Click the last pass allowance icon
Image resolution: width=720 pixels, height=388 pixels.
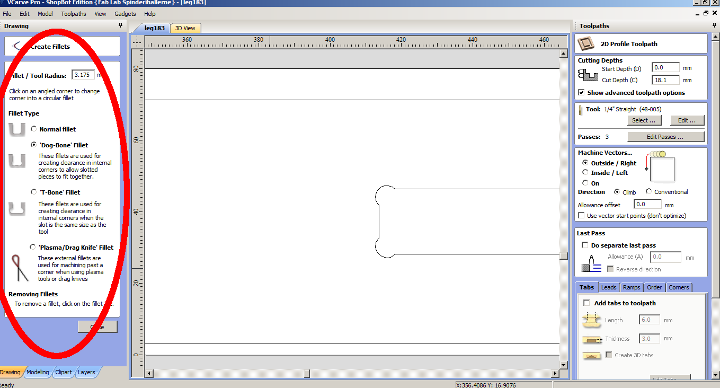tap(591, 263)
